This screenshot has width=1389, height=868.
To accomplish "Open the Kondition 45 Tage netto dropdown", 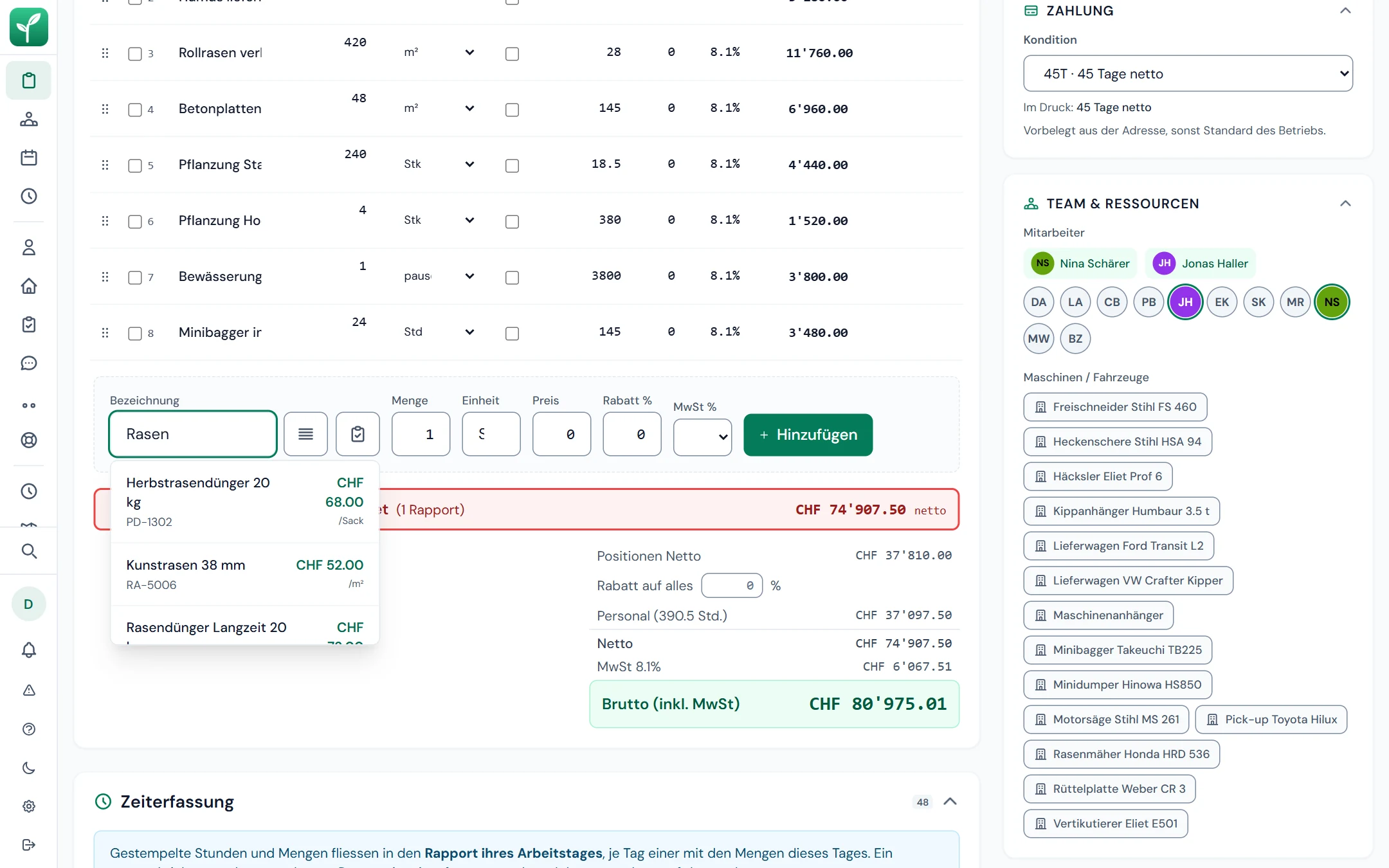I will pyautogui.click(x=1188, y=73).
